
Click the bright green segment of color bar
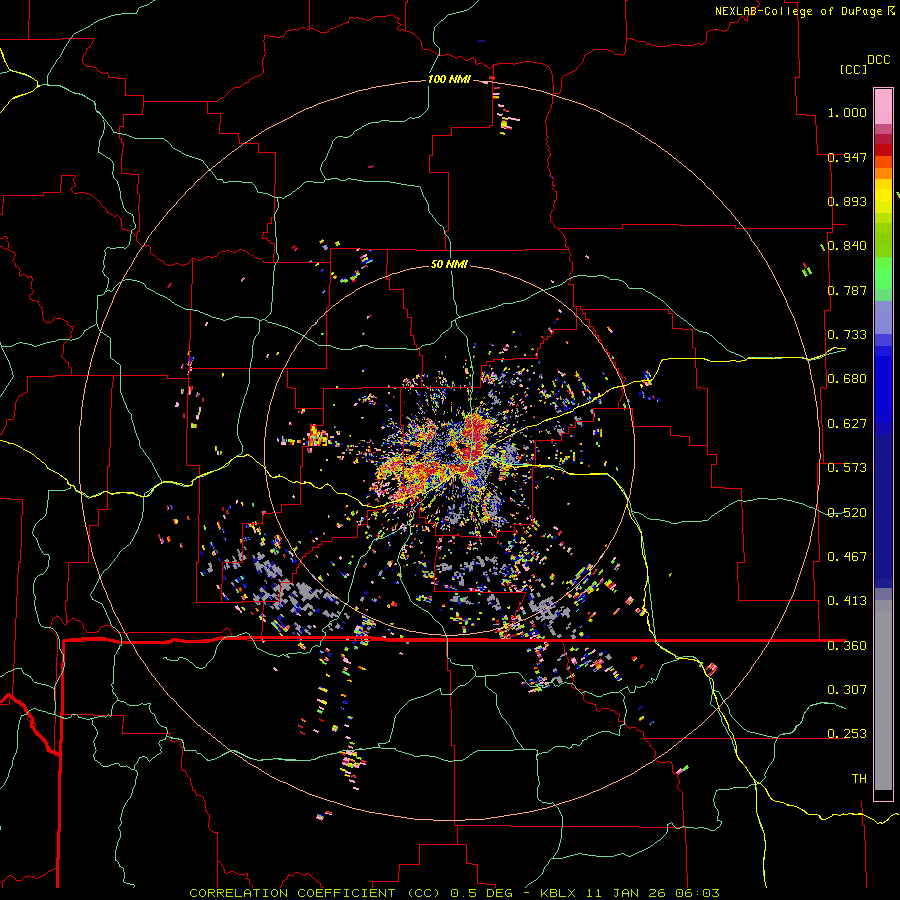tap(883, 273)
